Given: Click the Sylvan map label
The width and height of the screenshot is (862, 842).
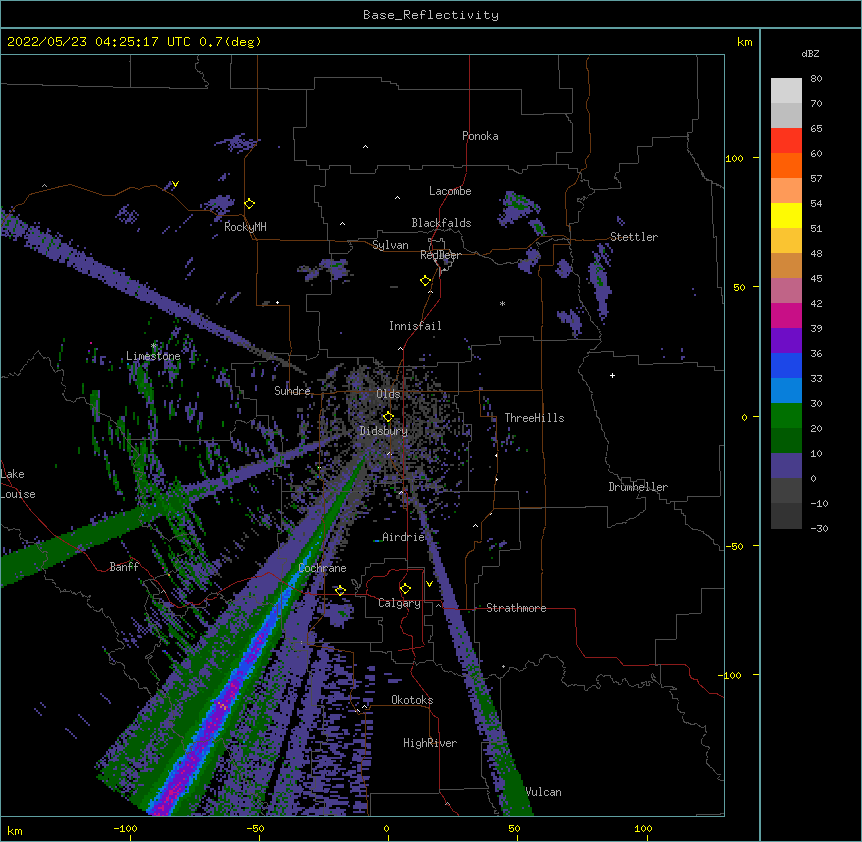Looking at the screenshot, I should pyautogui.click(x=390, y=245).
